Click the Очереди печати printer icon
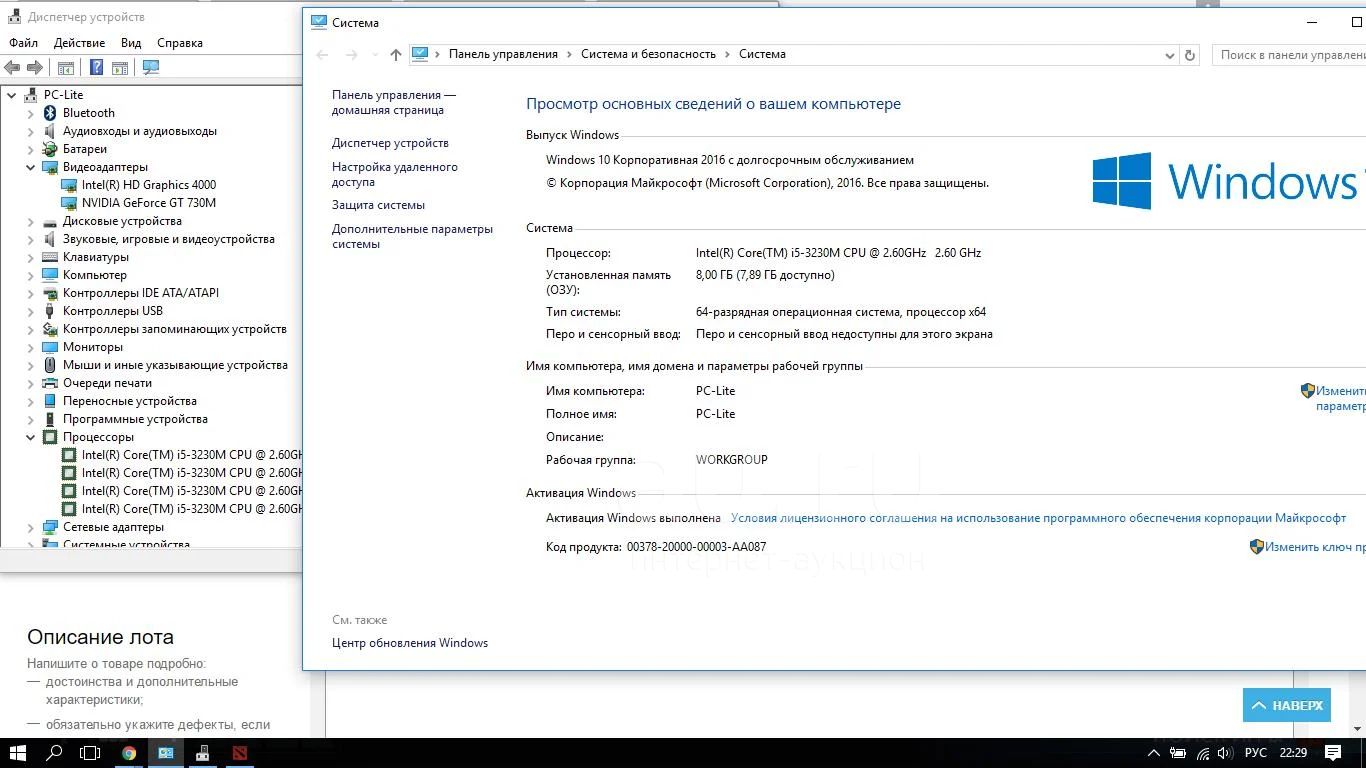 (x=50, y=383)
